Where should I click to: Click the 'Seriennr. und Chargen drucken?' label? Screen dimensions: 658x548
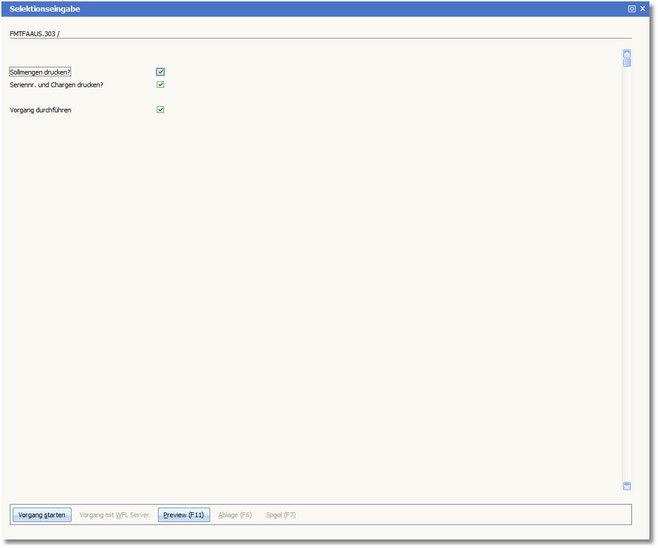point(56,85)
